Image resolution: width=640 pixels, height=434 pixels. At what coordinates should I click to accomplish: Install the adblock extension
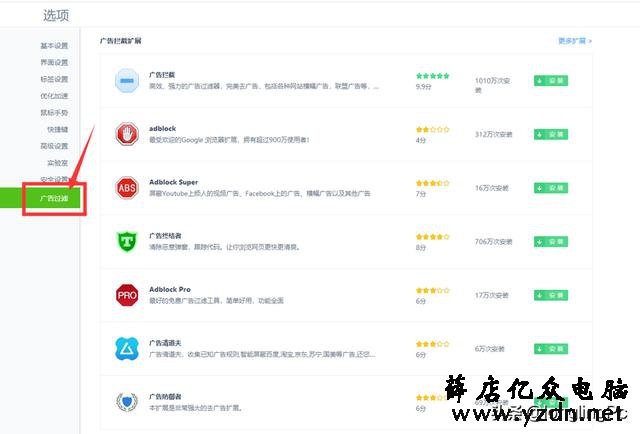pyautogui.click(x=551, y=134)
